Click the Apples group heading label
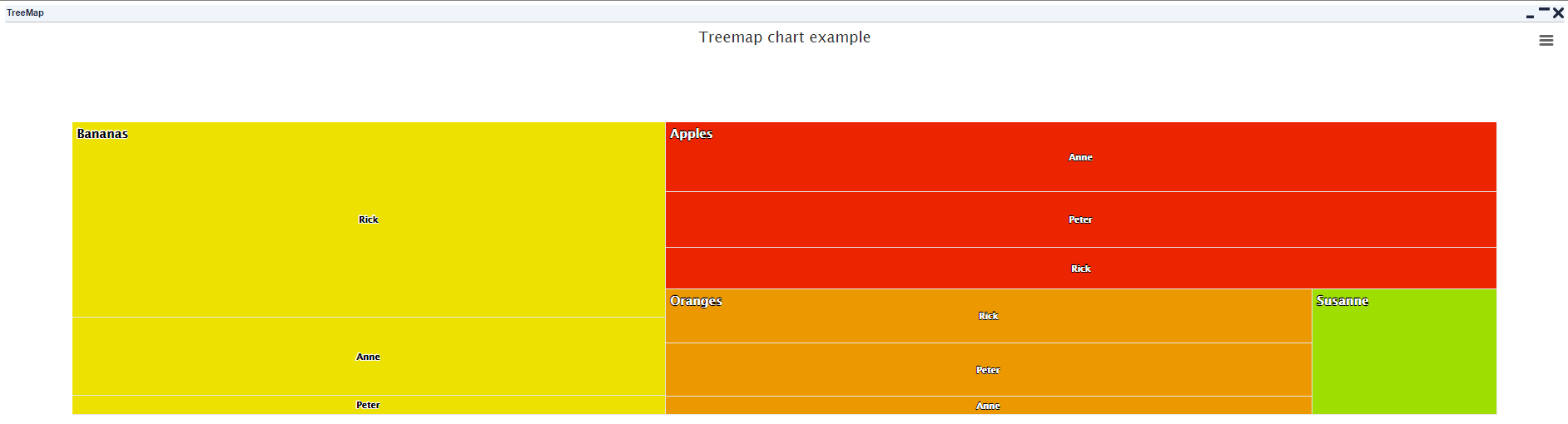The image size is (1568, 424). [x=691, y=134]
